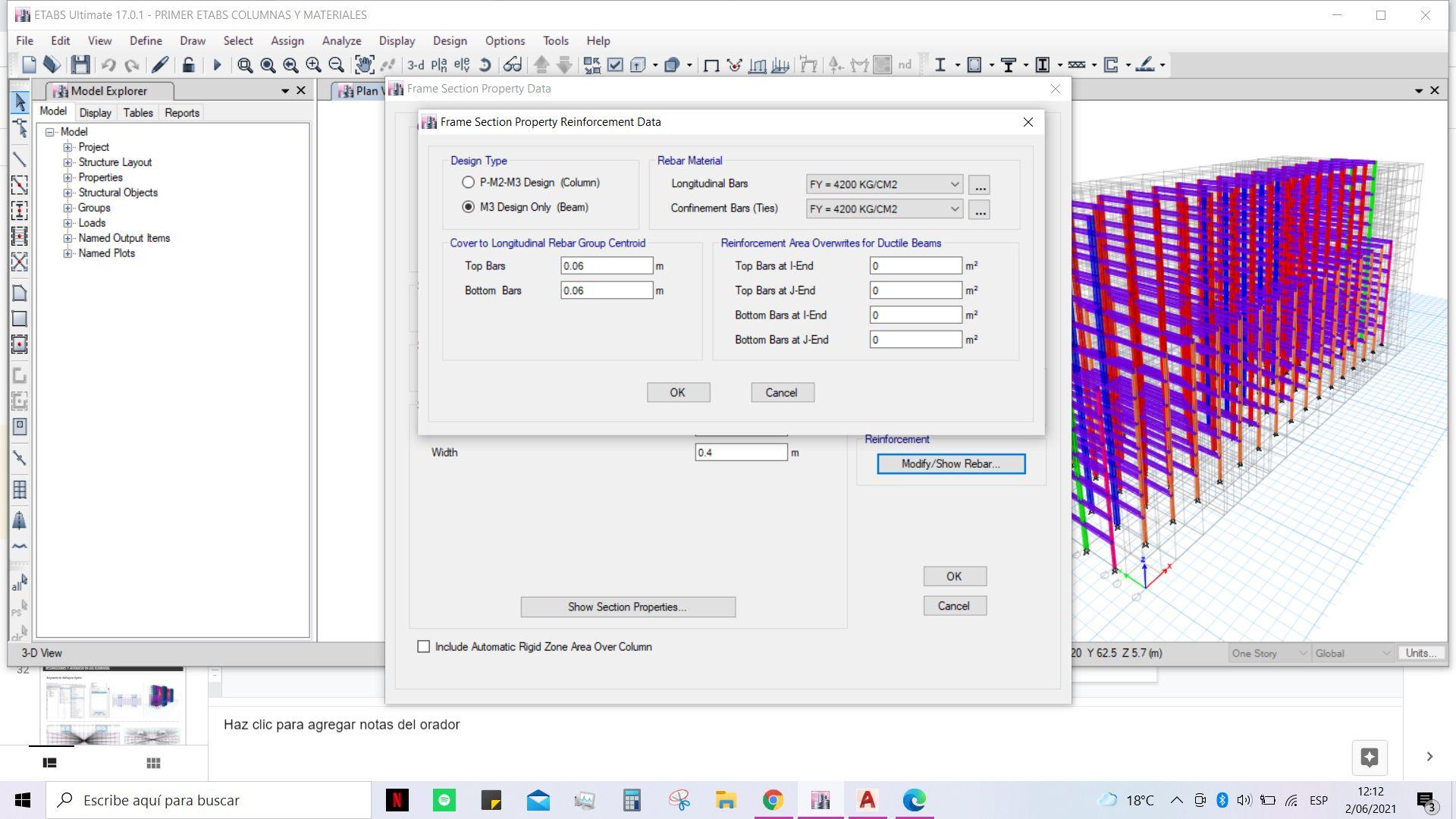Click the zoom in plus magnifier
The width and height of the screenshot is (1456, 819).
[312, 65]
